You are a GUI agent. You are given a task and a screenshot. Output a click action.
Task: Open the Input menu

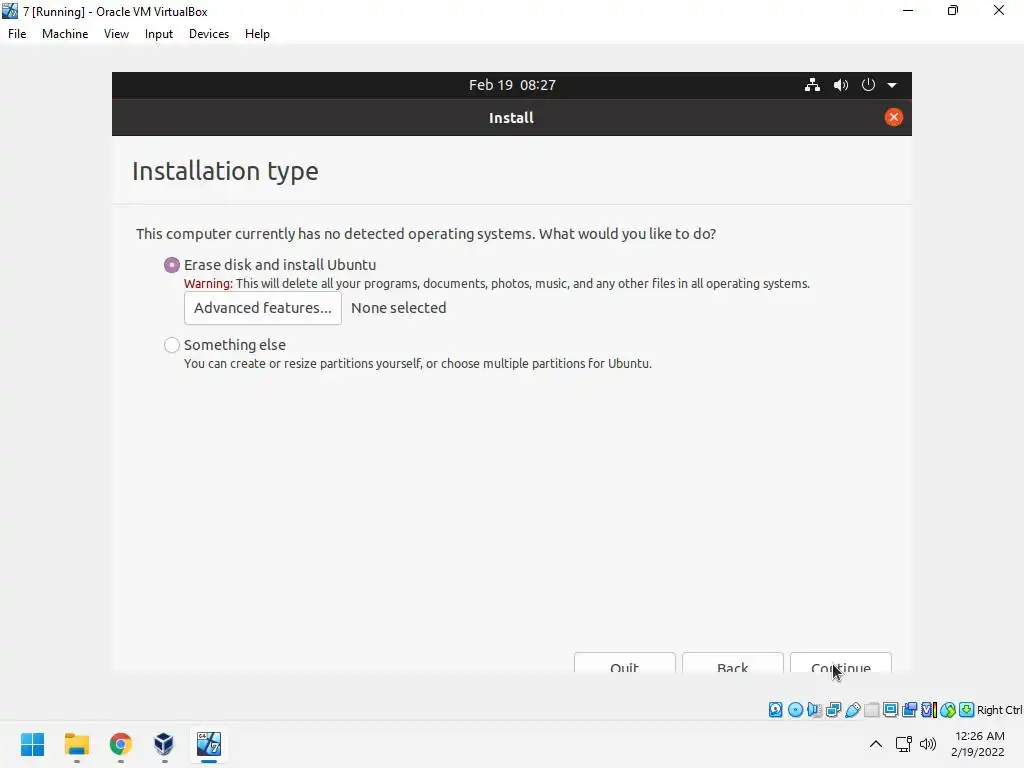(x=159, y=34)
